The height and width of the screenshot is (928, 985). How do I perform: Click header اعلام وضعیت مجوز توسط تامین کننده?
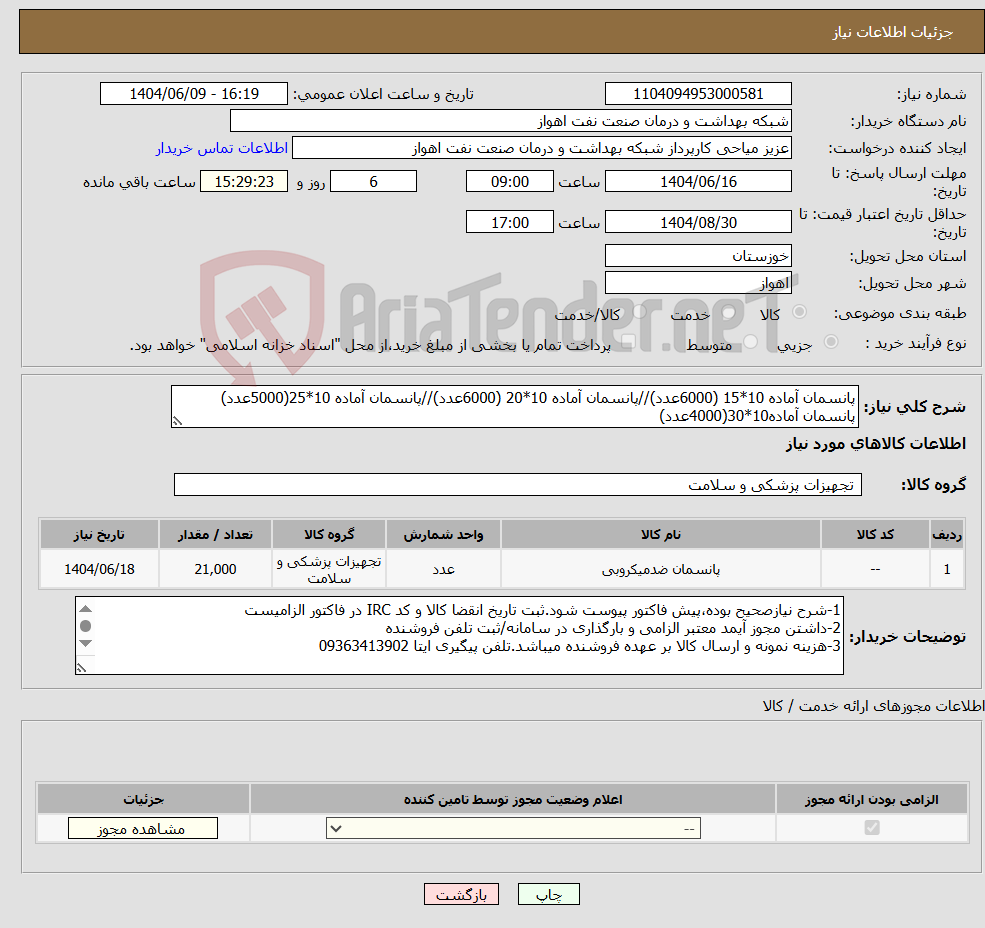click(x=513, y=799)
